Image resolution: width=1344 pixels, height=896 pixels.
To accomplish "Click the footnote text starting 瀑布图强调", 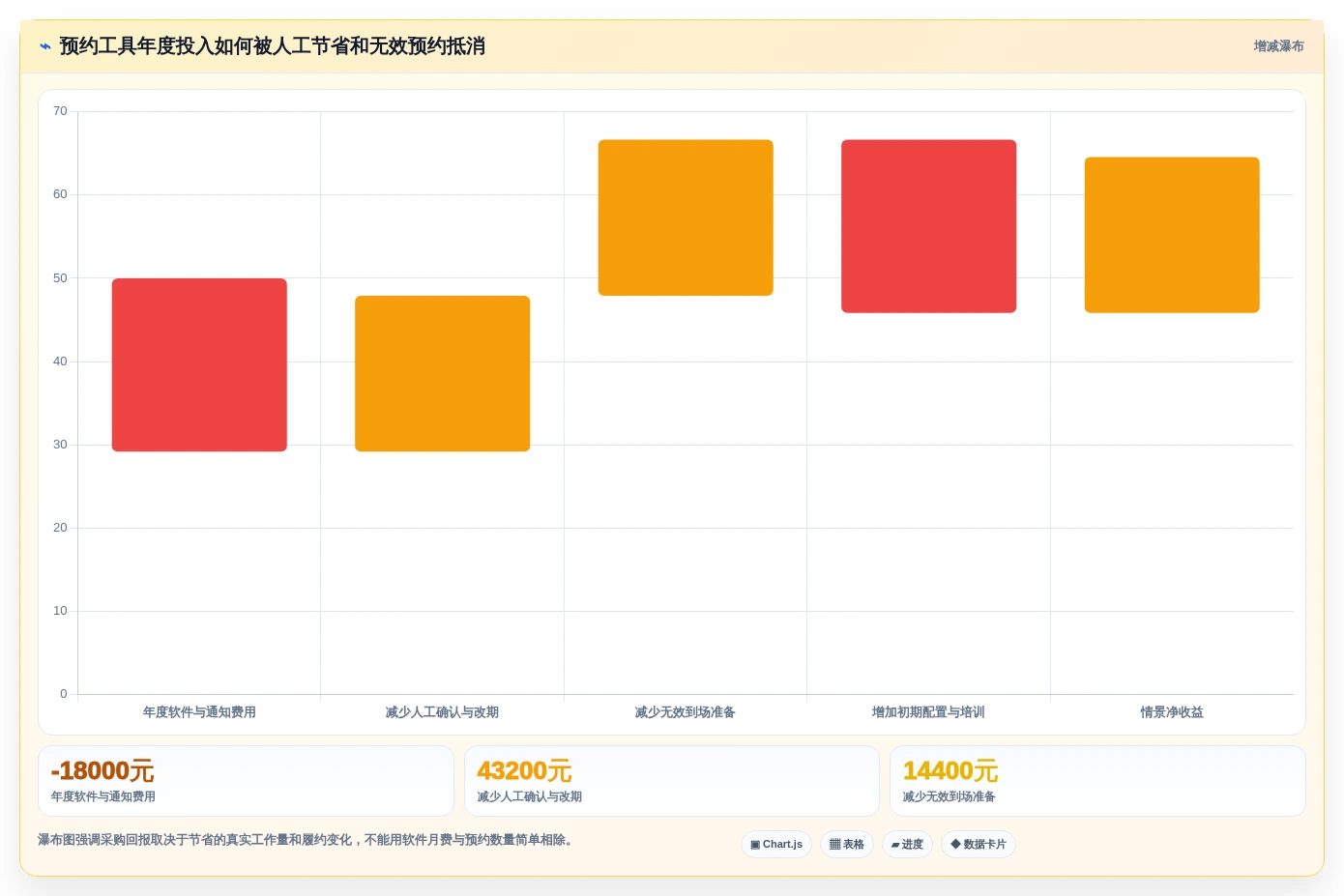I will point(307,840).
